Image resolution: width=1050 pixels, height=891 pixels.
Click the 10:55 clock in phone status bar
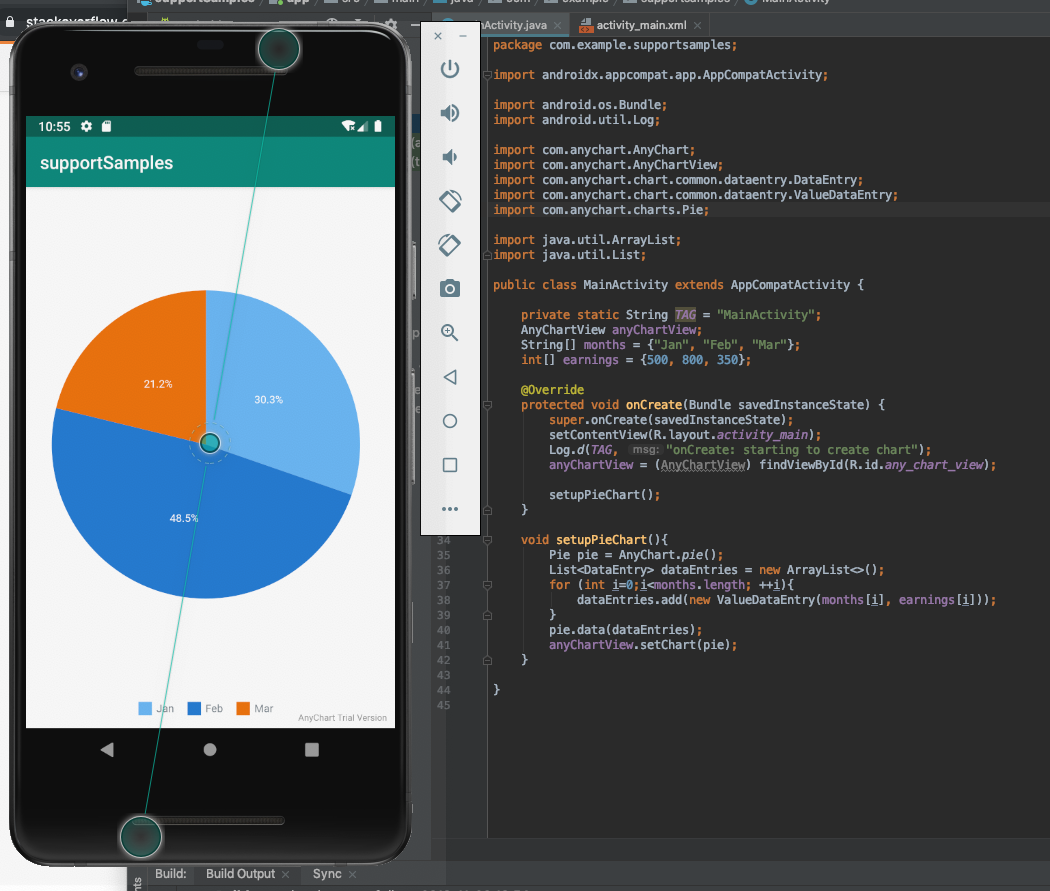54,127
